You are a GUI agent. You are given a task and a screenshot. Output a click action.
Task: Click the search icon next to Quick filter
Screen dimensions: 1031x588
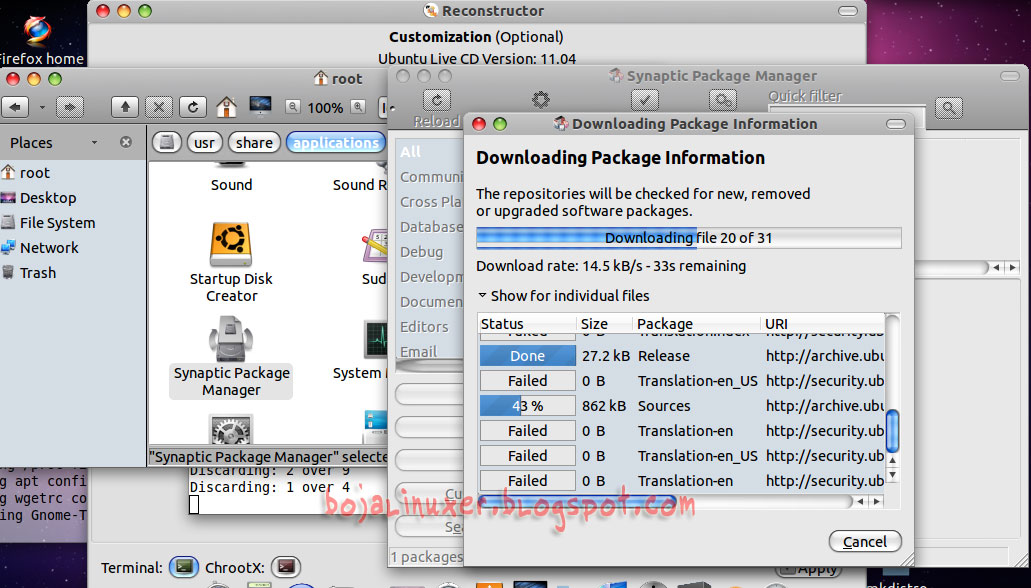948,106
